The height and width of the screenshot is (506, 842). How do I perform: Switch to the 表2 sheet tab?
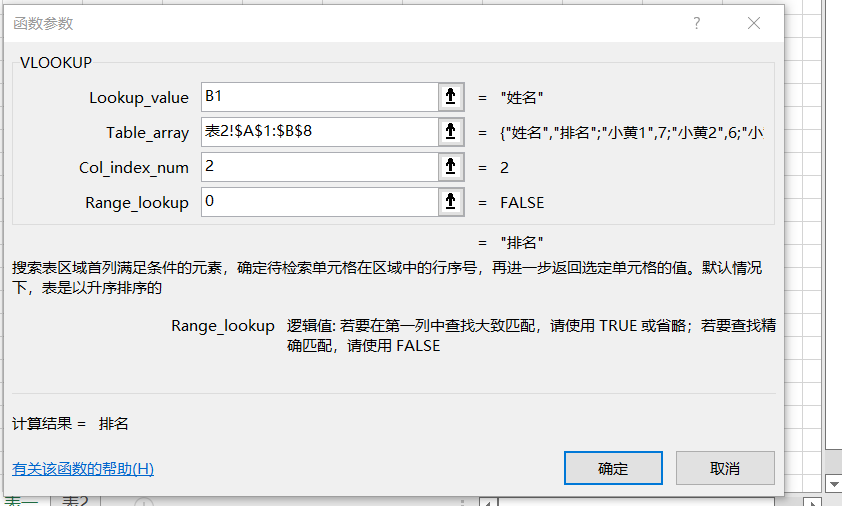75,502
